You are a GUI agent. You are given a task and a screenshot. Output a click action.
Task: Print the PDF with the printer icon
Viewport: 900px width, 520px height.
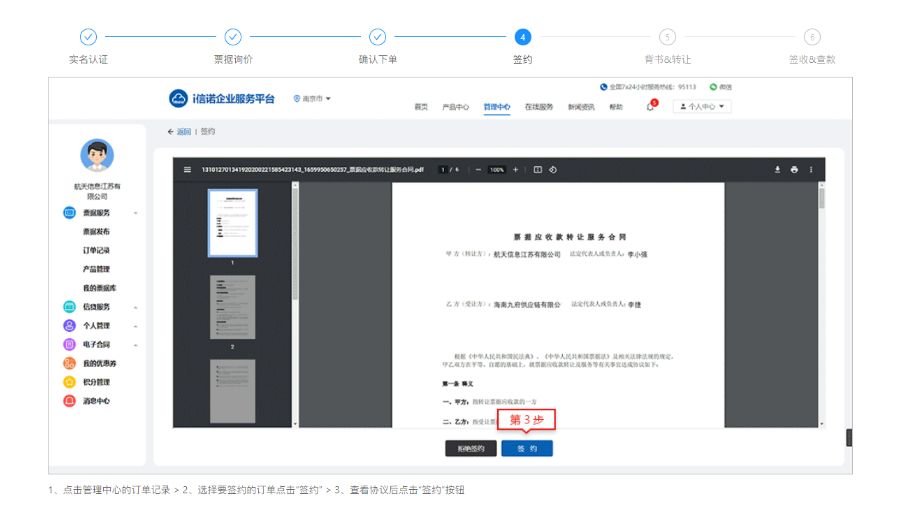794,170
